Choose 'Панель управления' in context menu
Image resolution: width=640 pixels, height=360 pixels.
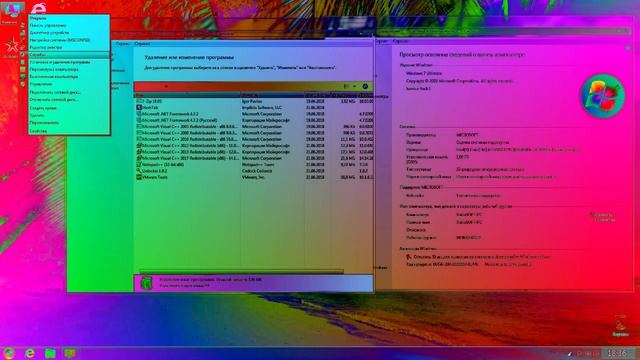pos(69,25)
